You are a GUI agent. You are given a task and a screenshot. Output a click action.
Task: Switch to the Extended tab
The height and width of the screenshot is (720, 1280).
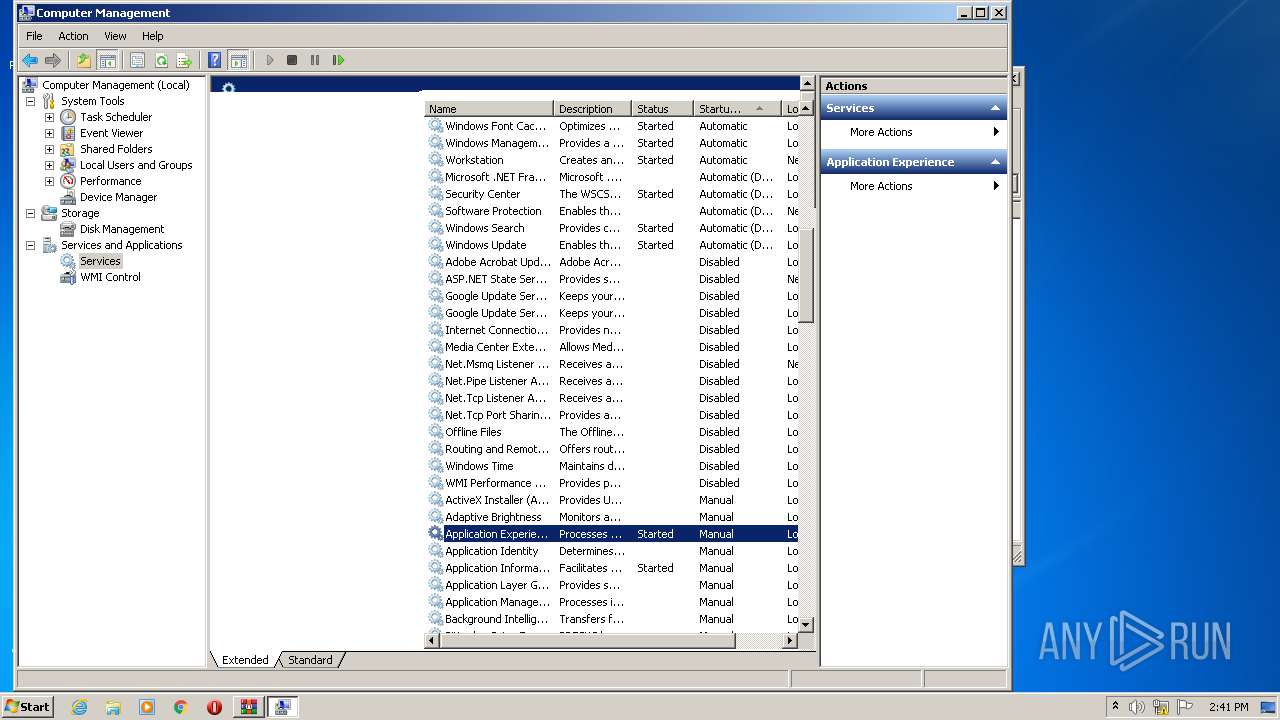pos(245,660)
